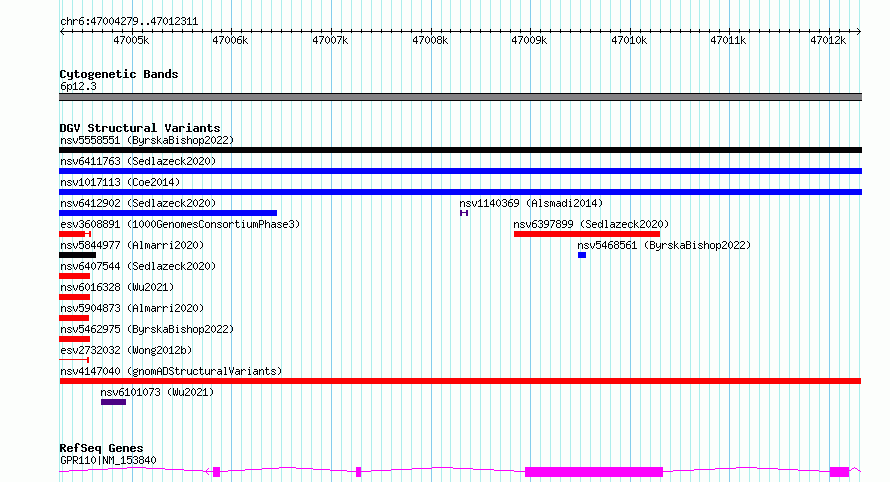Click the 47005k ruler position
890x482 pixels.
[131, 40]
